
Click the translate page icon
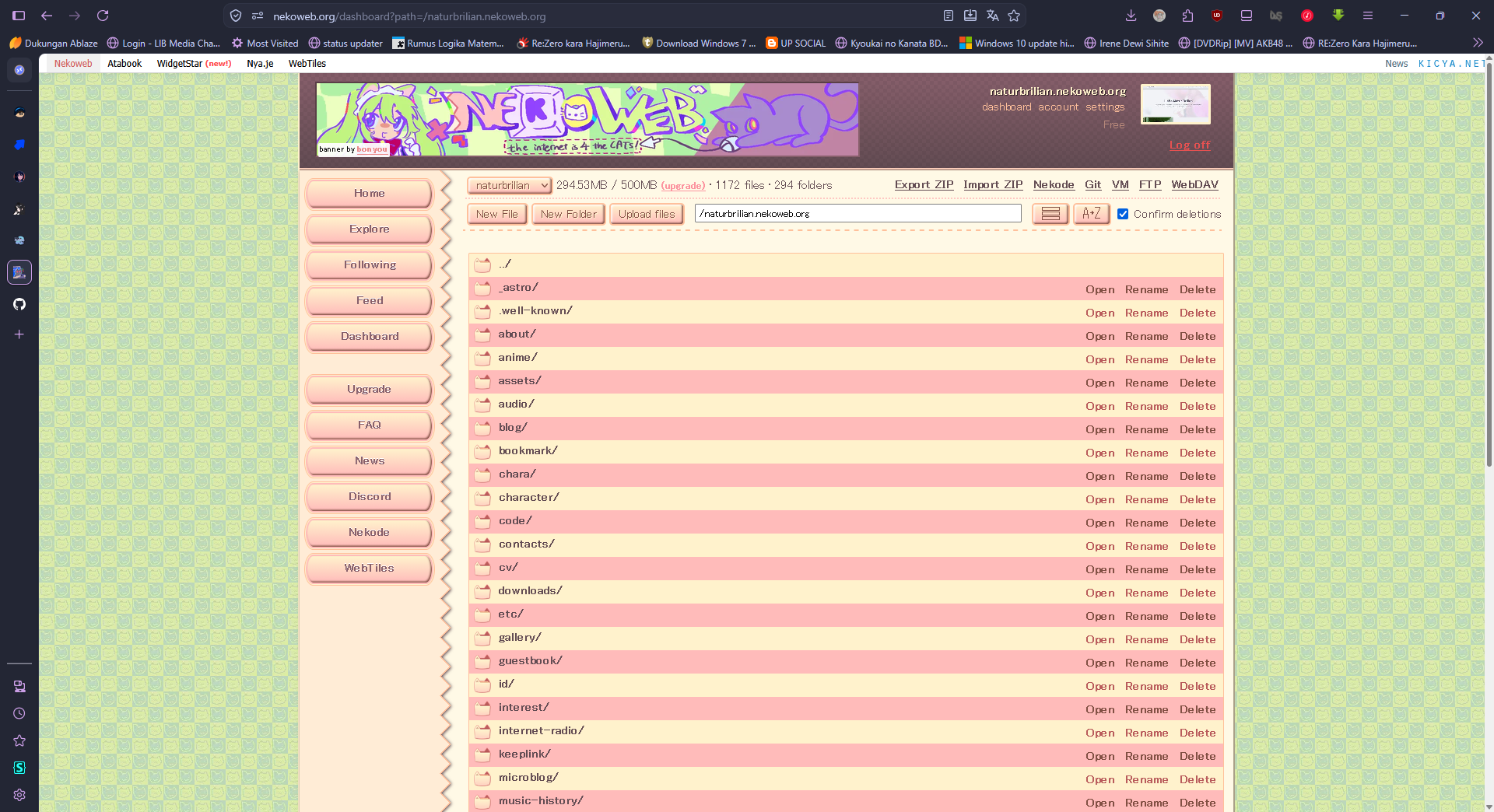[992, 16]
